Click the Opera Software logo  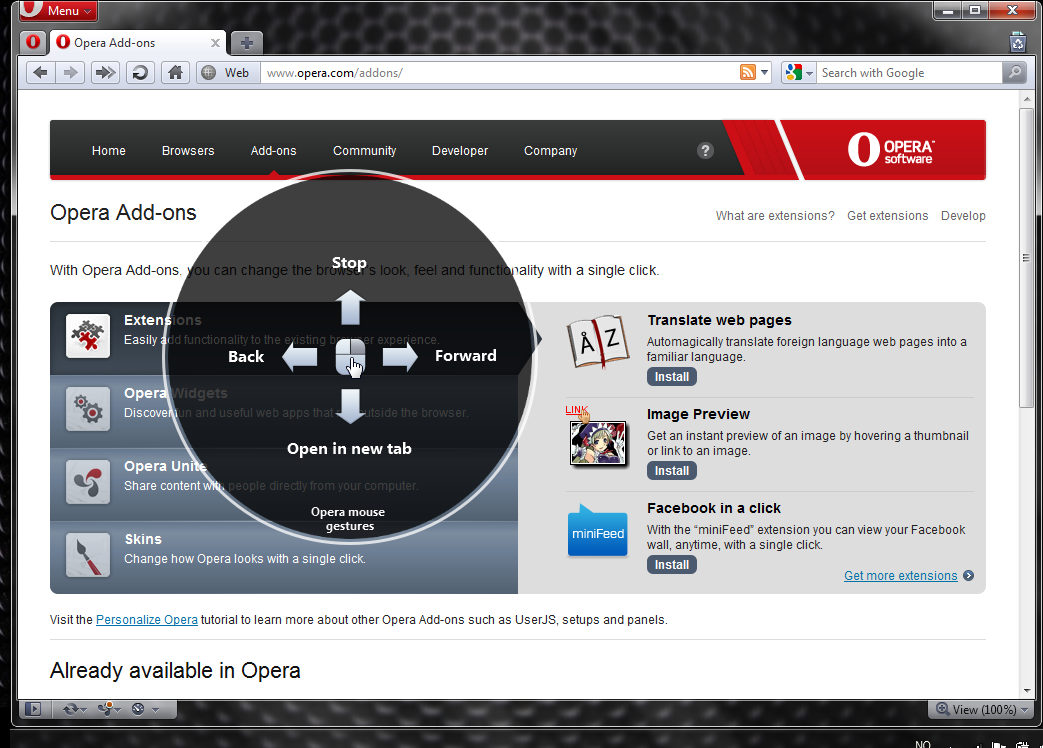[x=891, y=150]
